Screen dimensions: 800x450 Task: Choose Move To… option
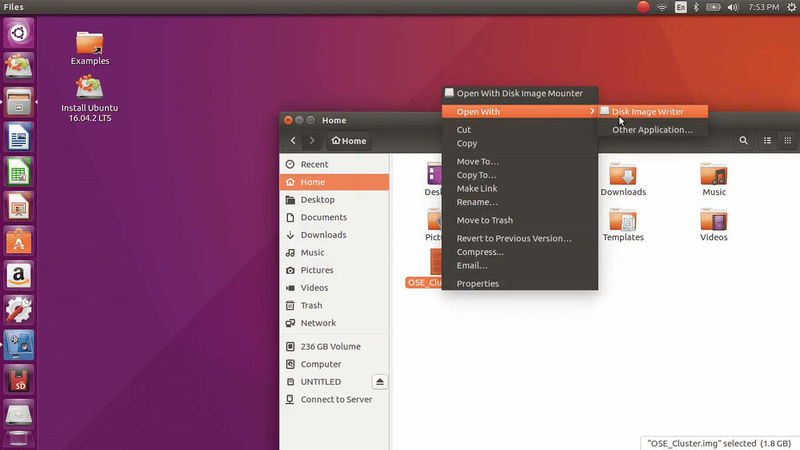coord(519,161)
